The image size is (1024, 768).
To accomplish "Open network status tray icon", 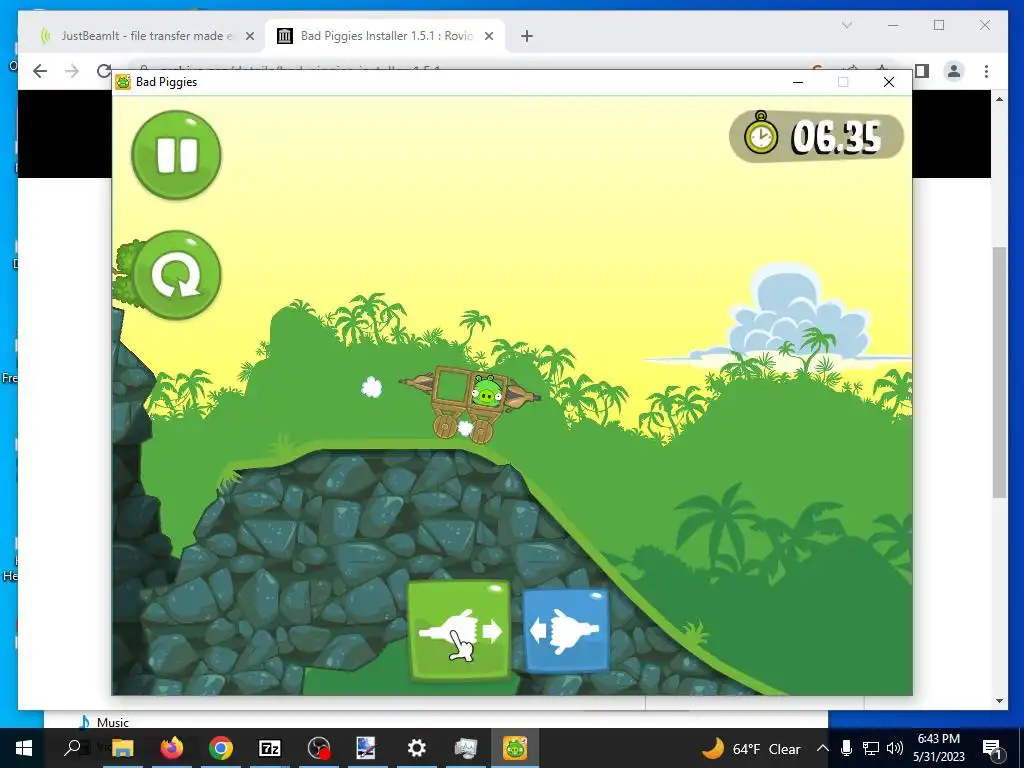I will tap(871, 748).
